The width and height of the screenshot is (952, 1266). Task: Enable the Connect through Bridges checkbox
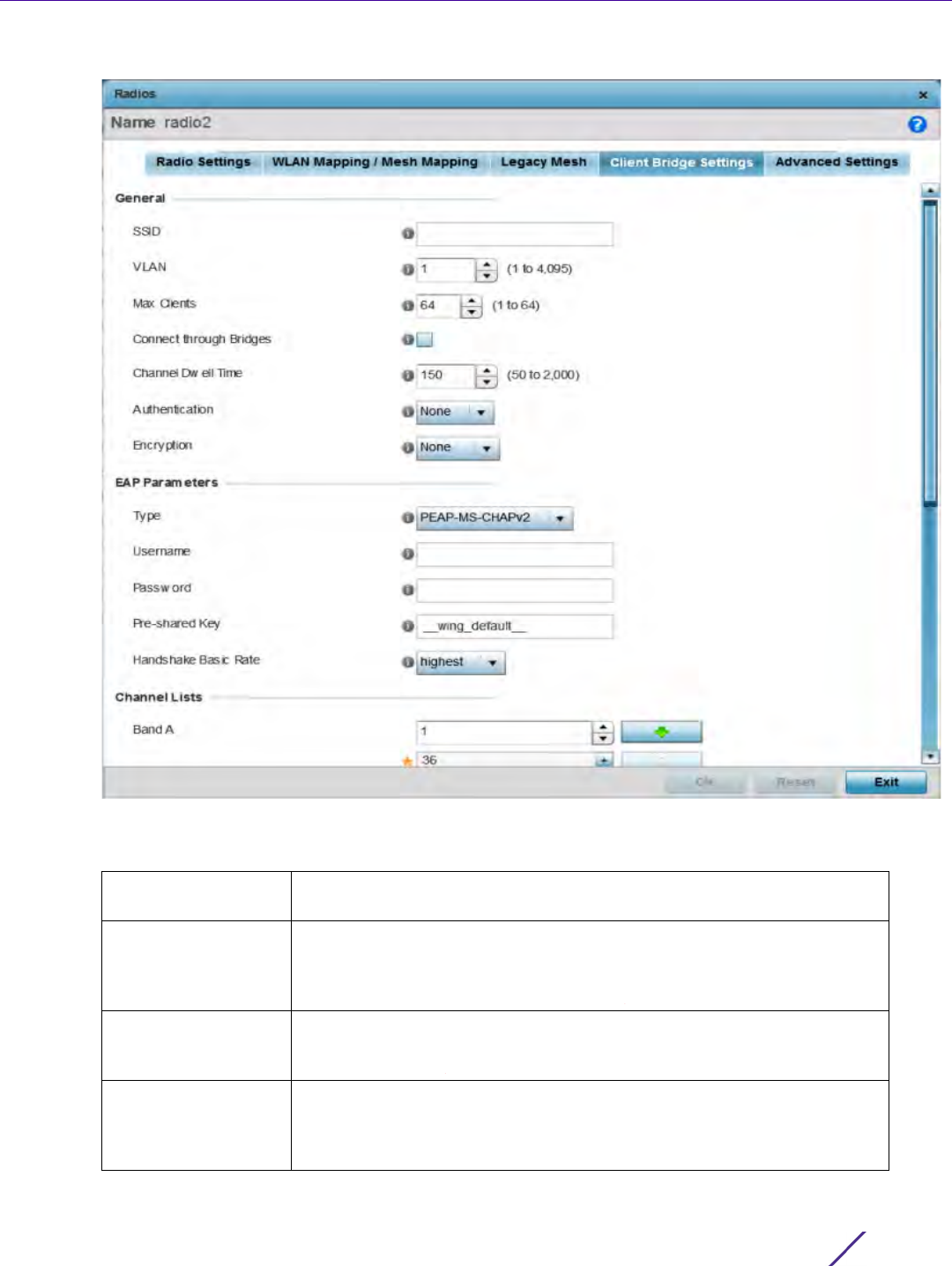425,339
